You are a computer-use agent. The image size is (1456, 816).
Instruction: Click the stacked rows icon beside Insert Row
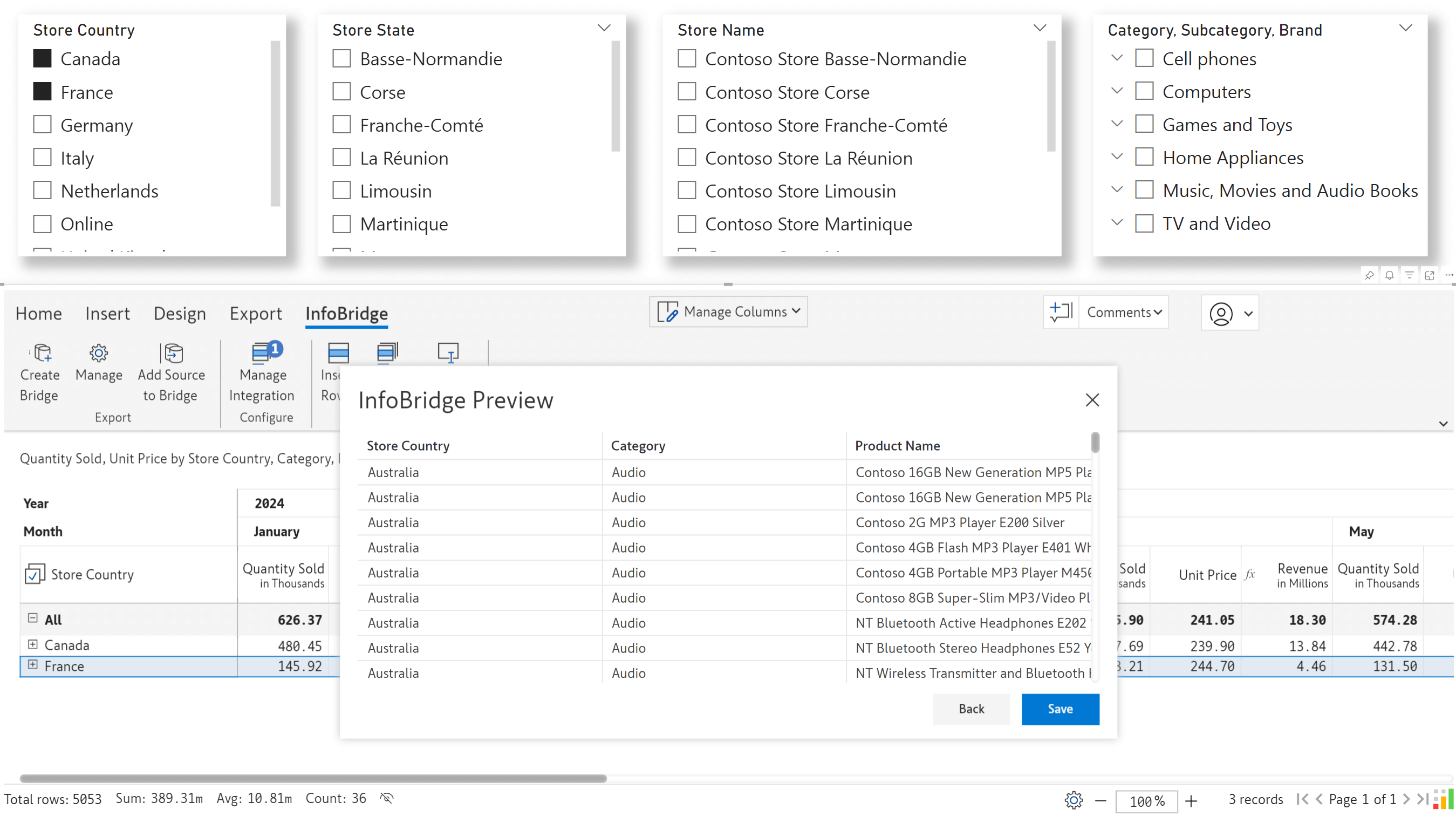pyautogui.click(x=388, y=353)
